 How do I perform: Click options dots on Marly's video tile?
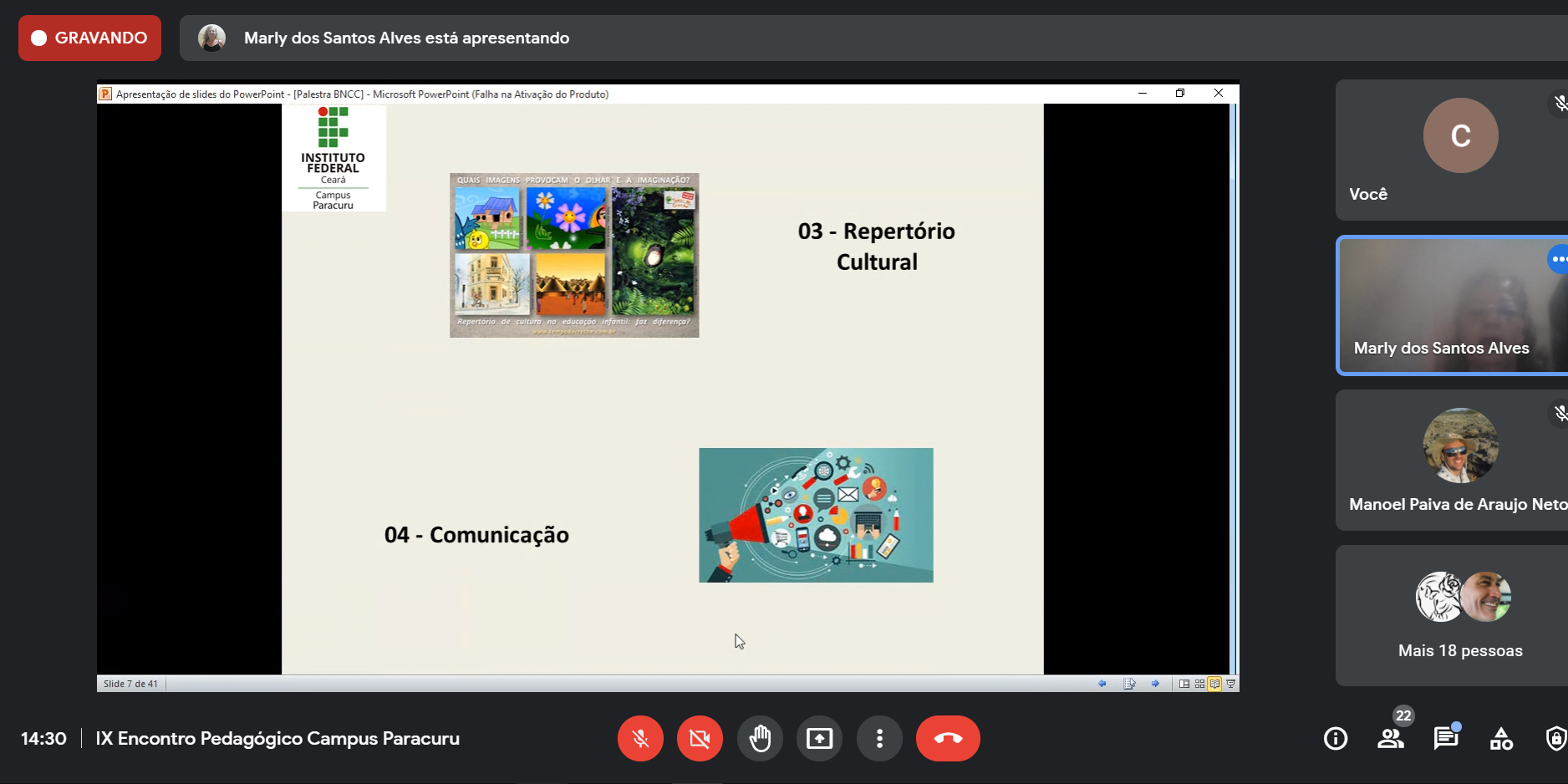1558,259
